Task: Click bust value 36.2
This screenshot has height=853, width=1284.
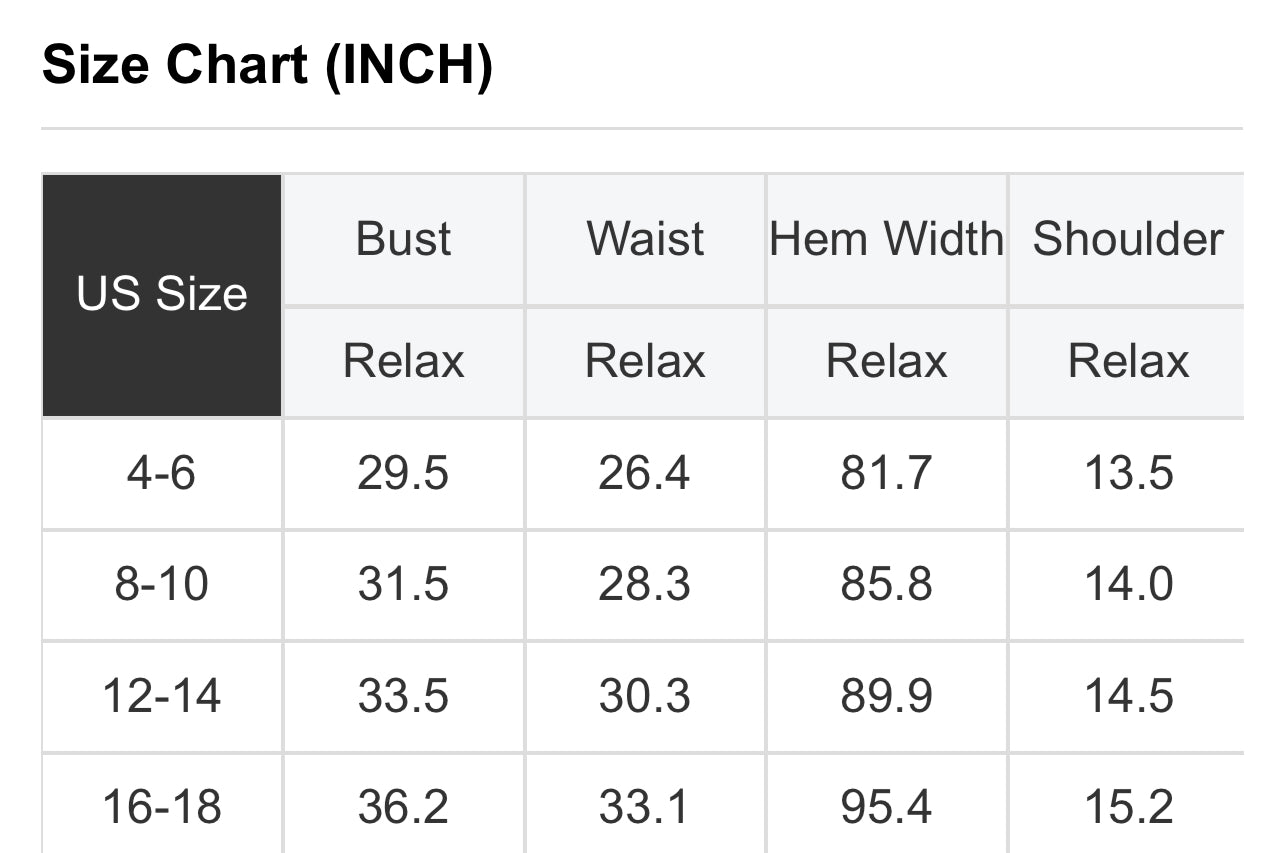Action: [x=404, y=808]
